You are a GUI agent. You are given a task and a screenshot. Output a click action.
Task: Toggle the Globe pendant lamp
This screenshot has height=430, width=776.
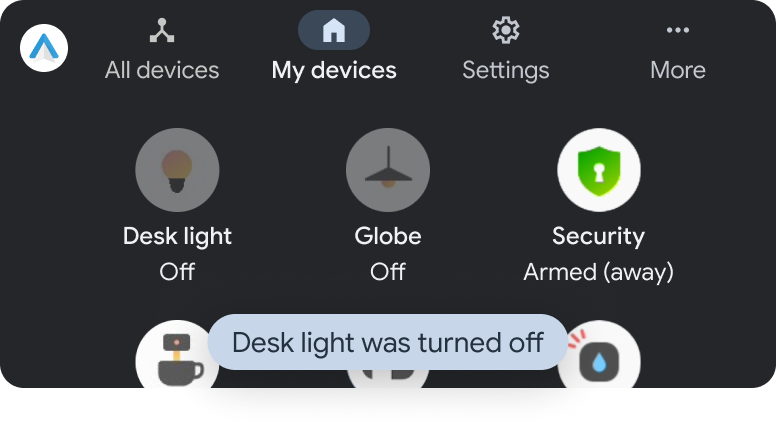(x=388, y=170)
